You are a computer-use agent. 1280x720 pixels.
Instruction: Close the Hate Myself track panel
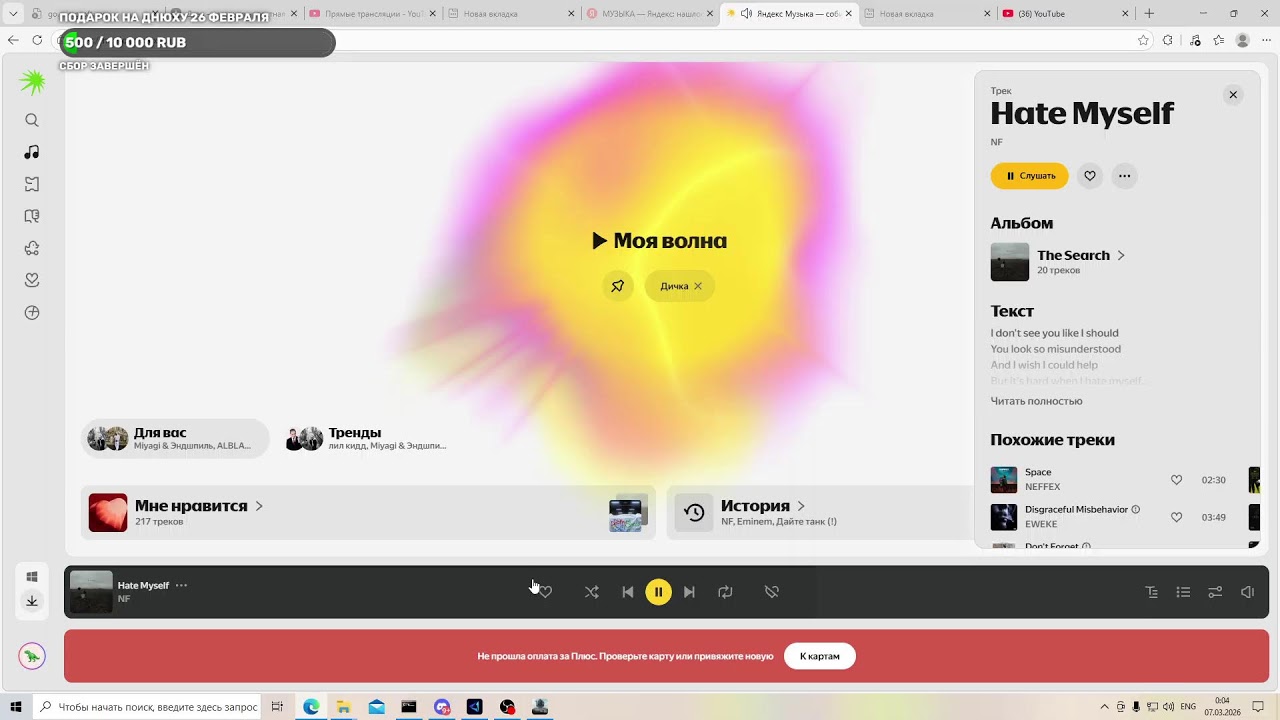coord(1233,95)
